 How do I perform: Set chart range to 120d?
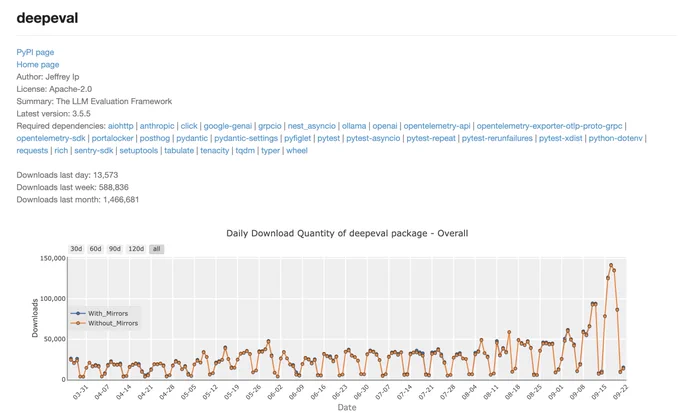point(136,249)
